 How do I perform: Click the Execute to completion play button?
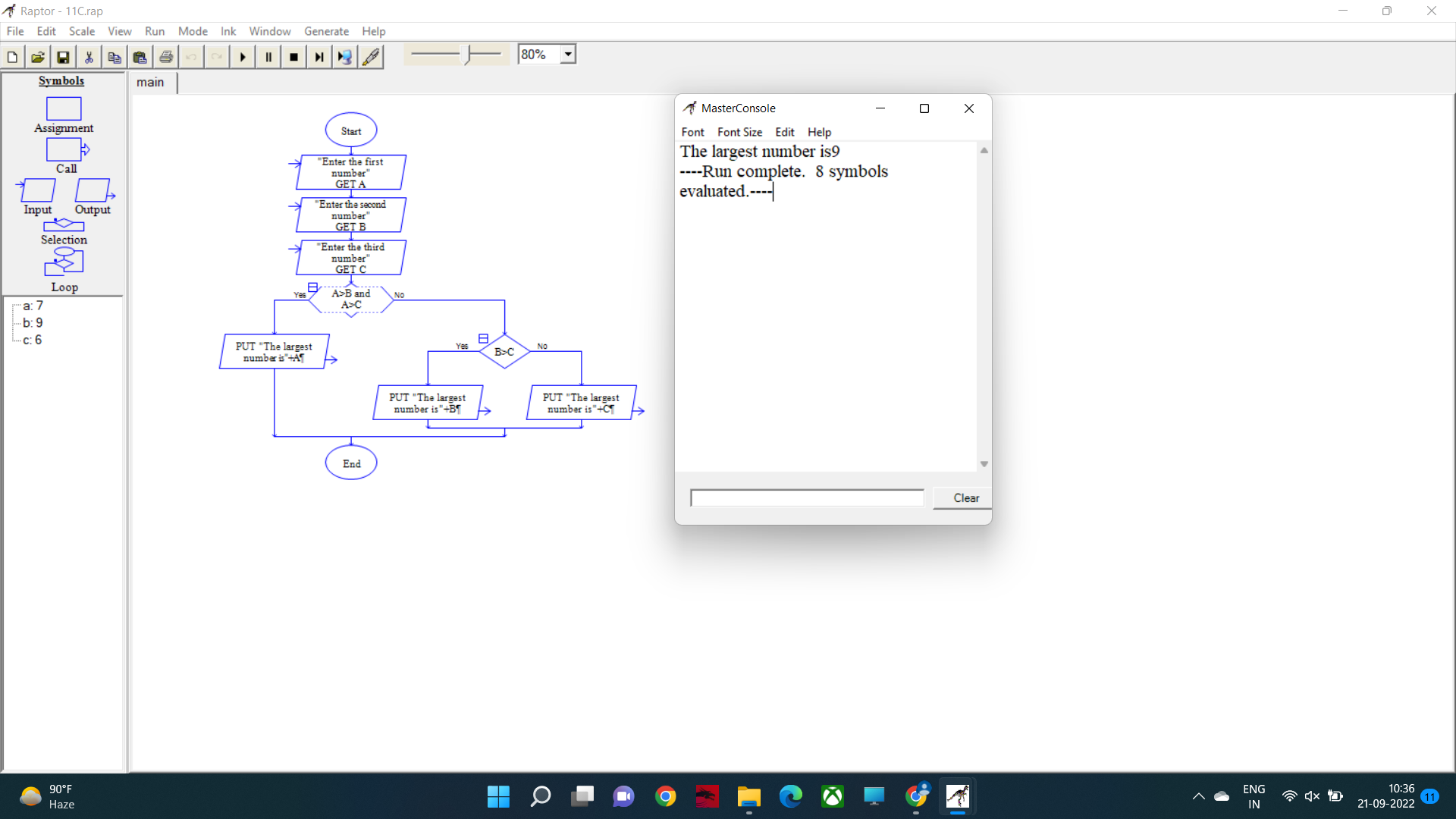243,57
